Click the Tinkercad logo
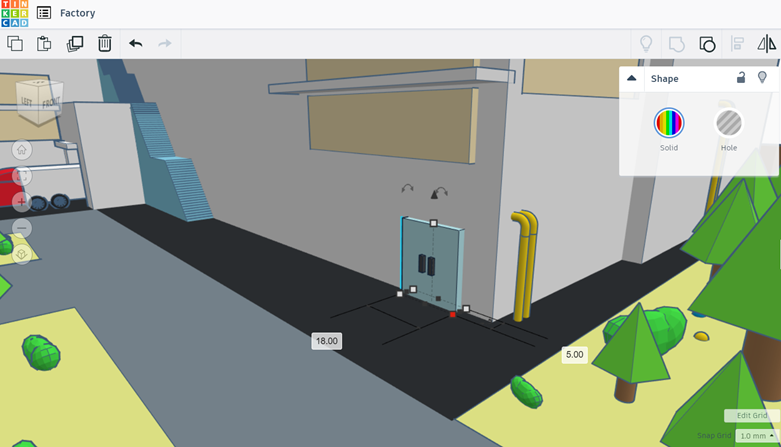 14,13
